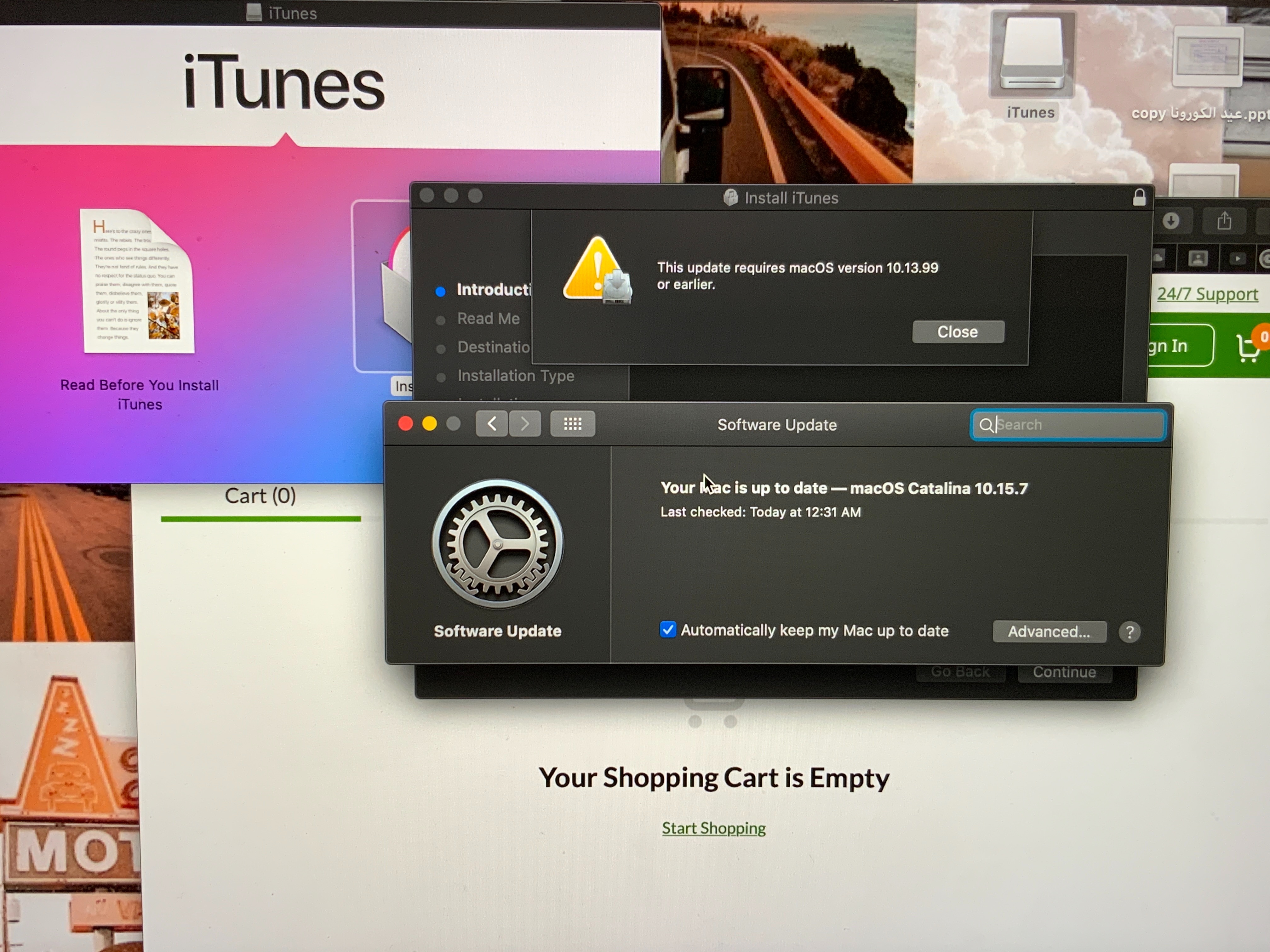The image size is (1270, 952).
Task: Go back with the left chevron
Action: [492, 424]
